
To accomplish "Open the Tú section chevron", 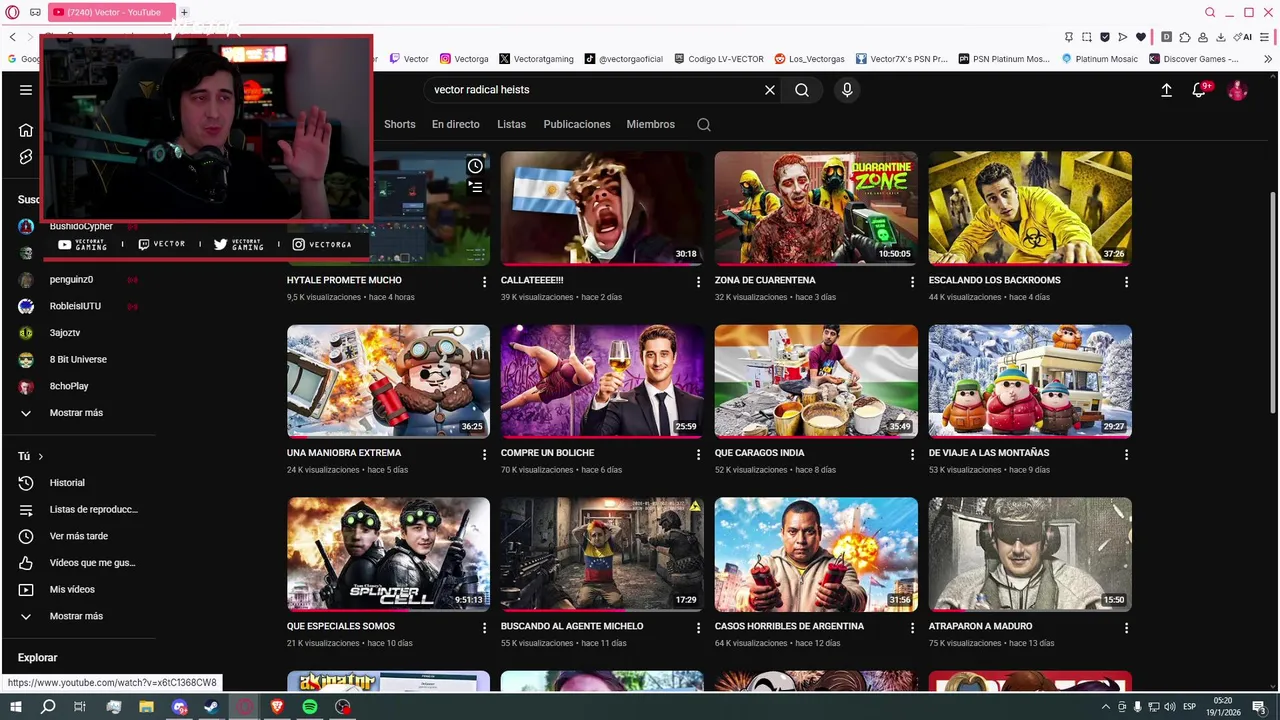I will pos(41,457).
